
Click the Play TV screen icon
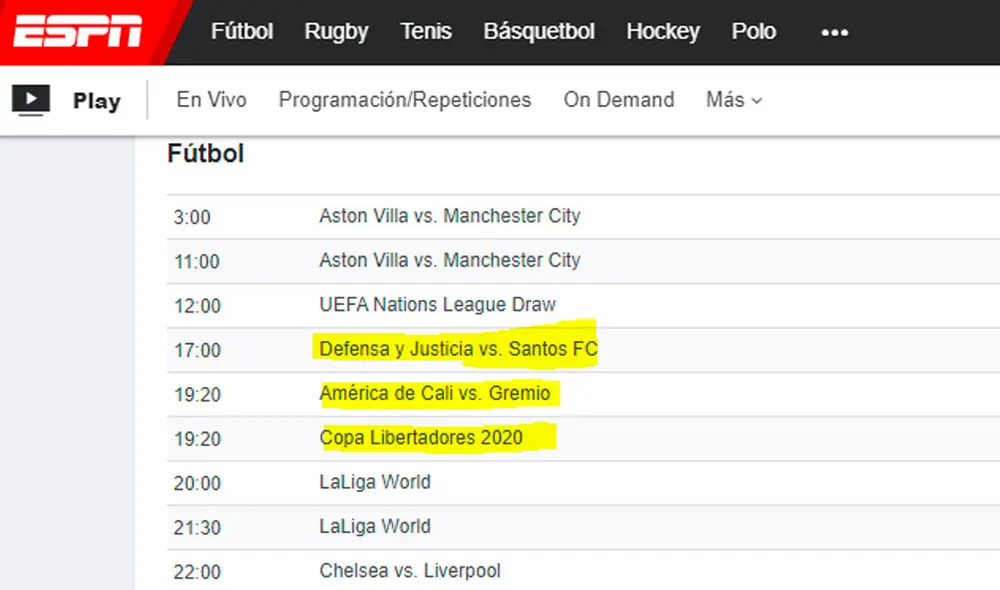coord(30,100)
